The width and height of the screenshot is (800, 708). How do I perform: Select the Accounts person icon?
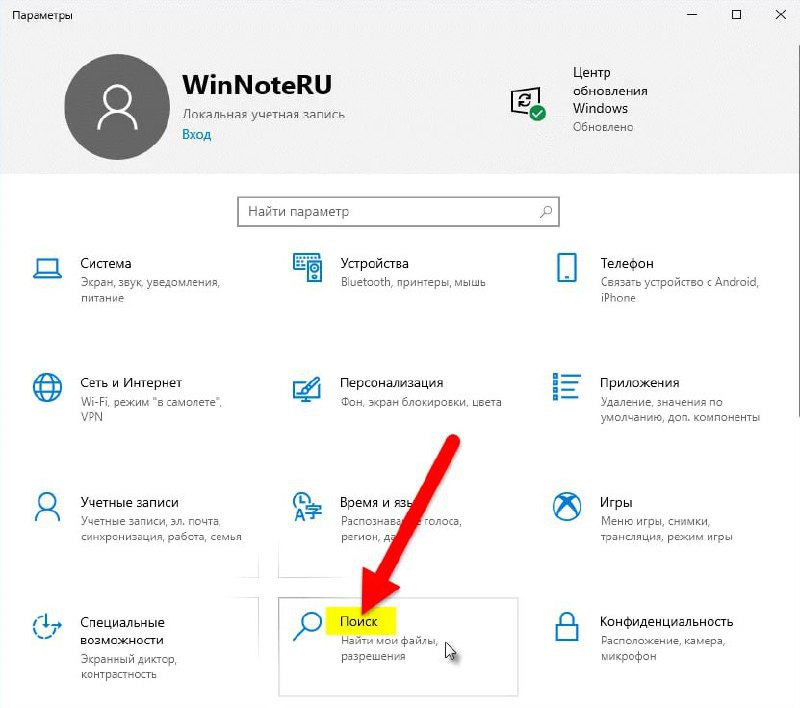pyautogui.click(x=47, y=506)
